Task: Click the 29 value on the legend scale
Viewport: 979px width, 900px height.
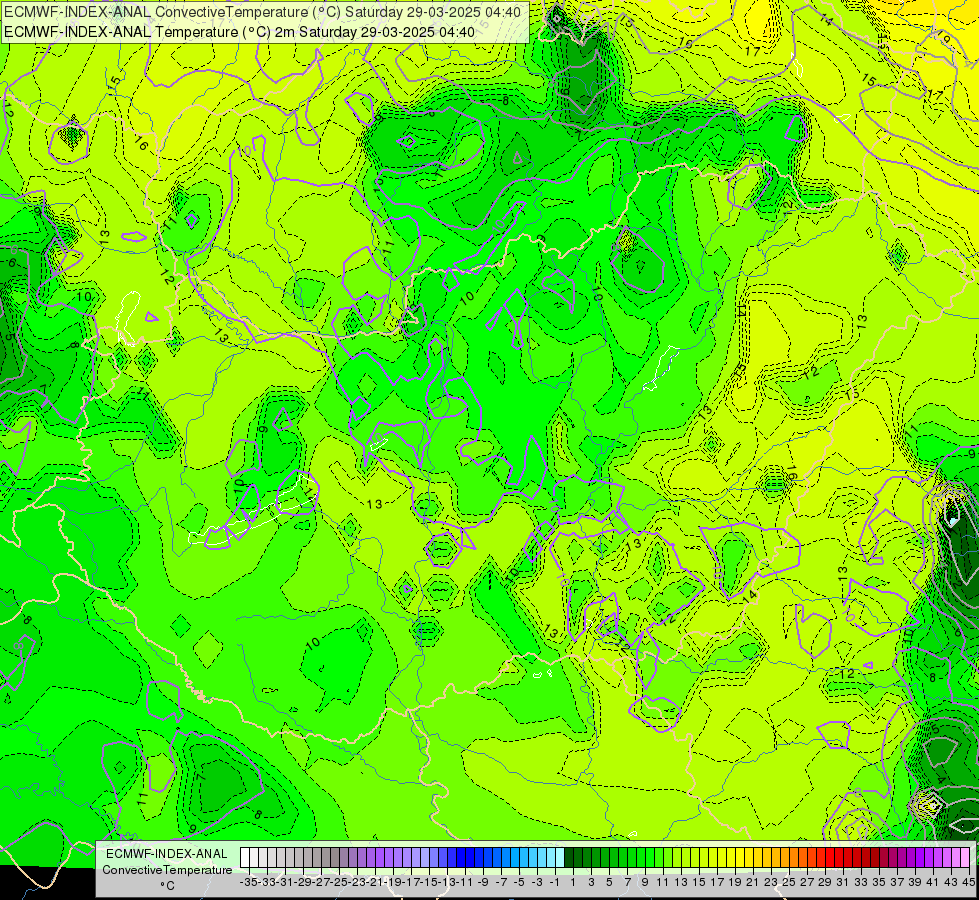Action: (x=825, y=882)
